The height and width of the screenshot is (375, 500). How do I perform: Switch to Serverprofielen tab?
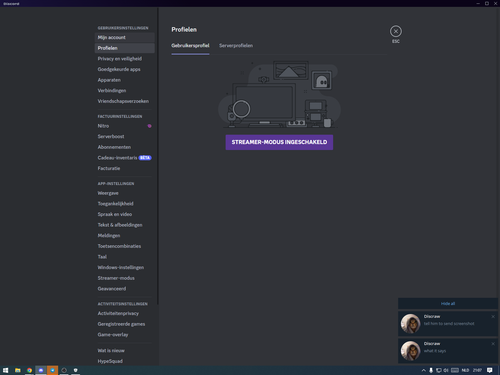pos(236,46)
